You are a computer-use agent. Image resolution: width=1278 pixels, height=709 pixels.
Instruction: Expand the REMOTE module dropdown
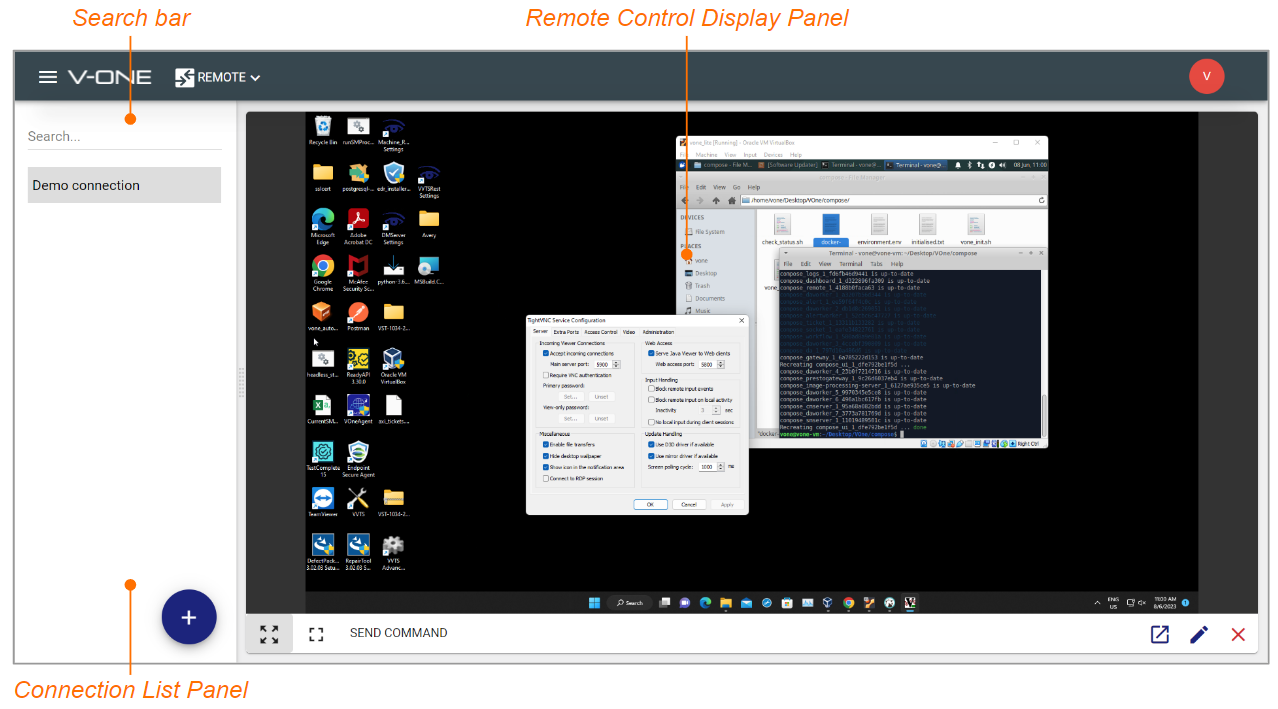click(218, 77)
